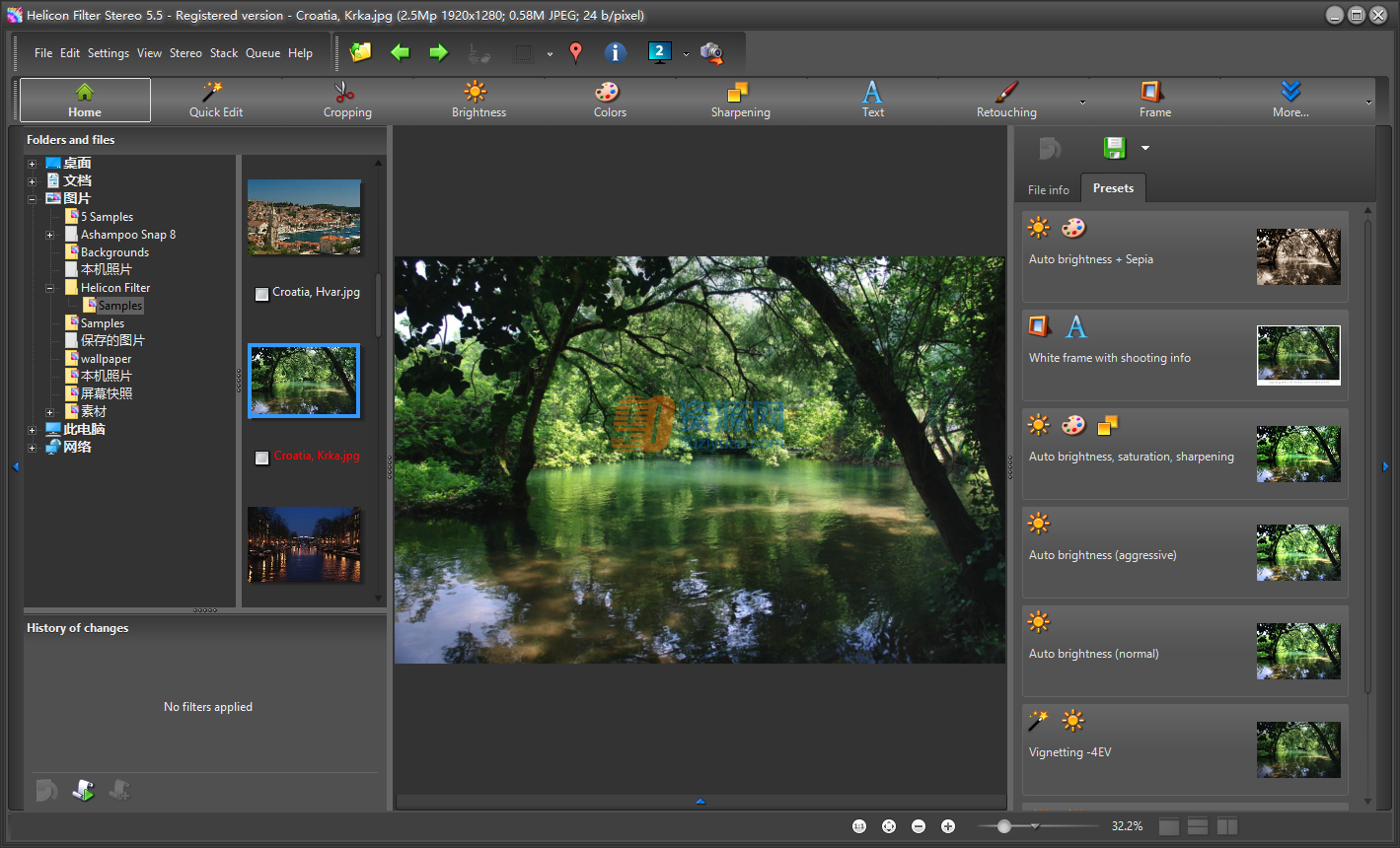Apply the Auto brightness + Sepia preset
Image resolution: width=1400 pixels, height=848 pixels.
coord(1185,256)
